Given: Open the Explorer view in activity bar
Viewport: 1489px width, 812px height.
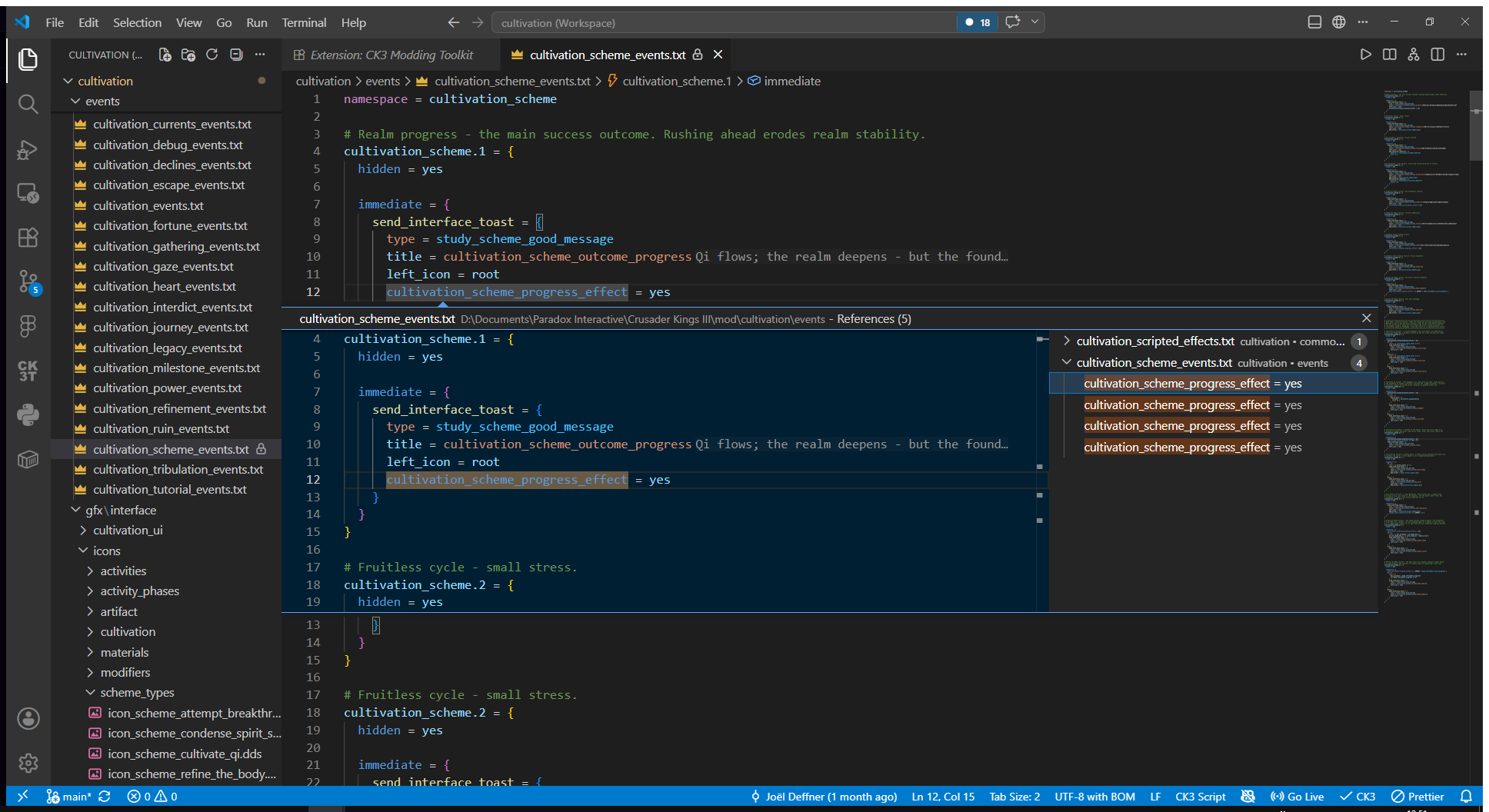Looking at the screenshot, I should (x=28, y=59).
